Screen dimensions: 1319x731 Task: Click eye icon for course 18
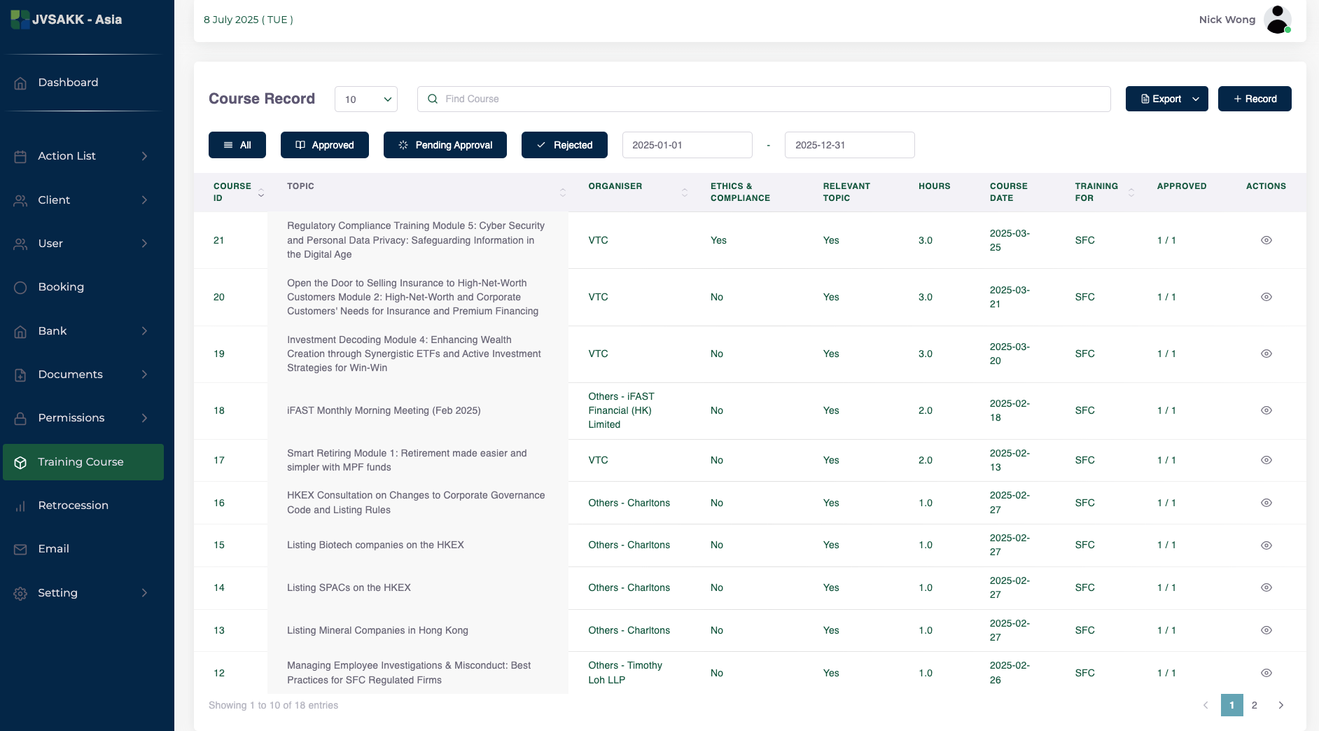[1266, 410]
